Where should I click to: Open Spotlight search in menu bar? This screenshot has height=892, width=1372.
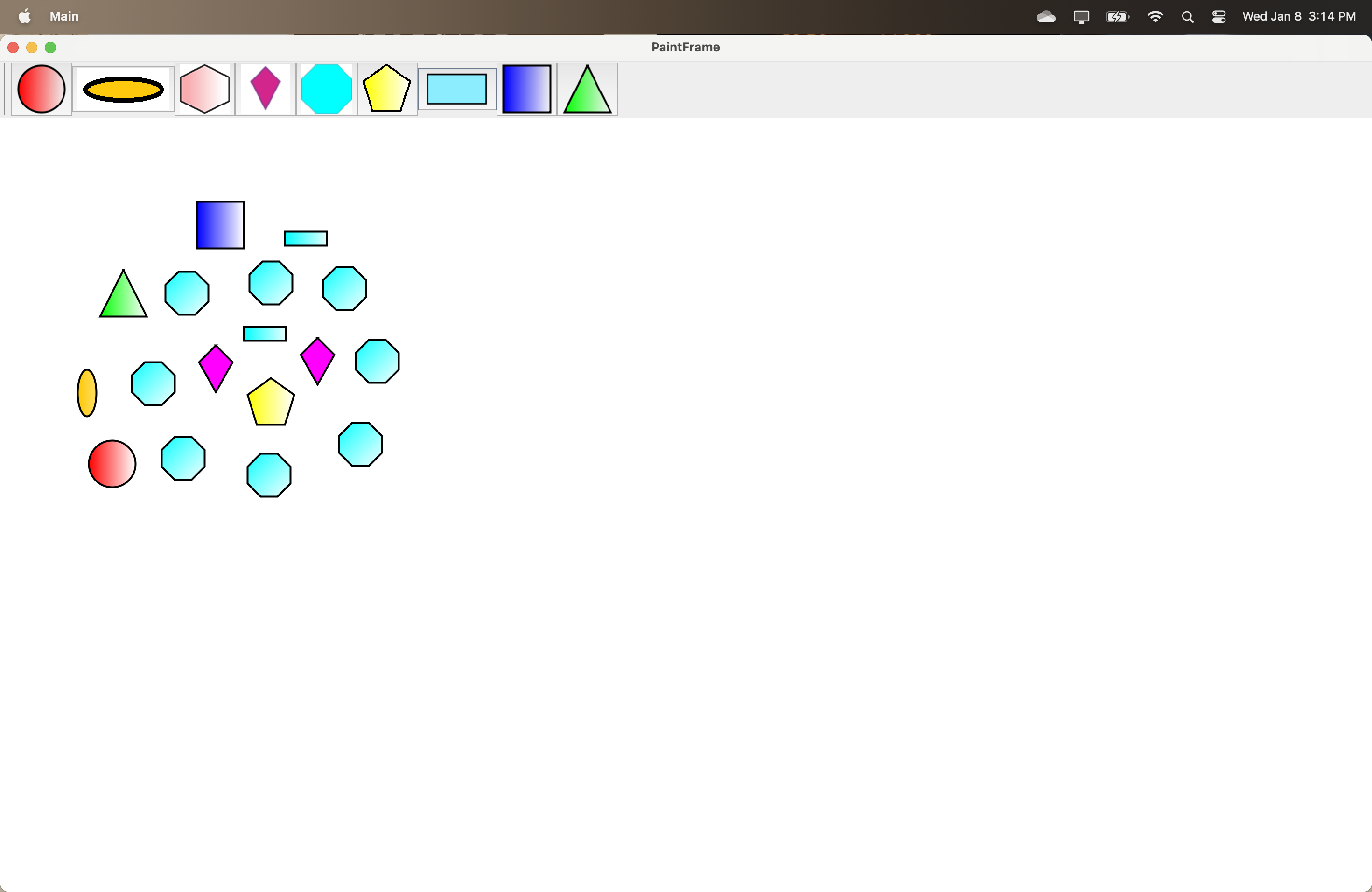coord(1187,17)
